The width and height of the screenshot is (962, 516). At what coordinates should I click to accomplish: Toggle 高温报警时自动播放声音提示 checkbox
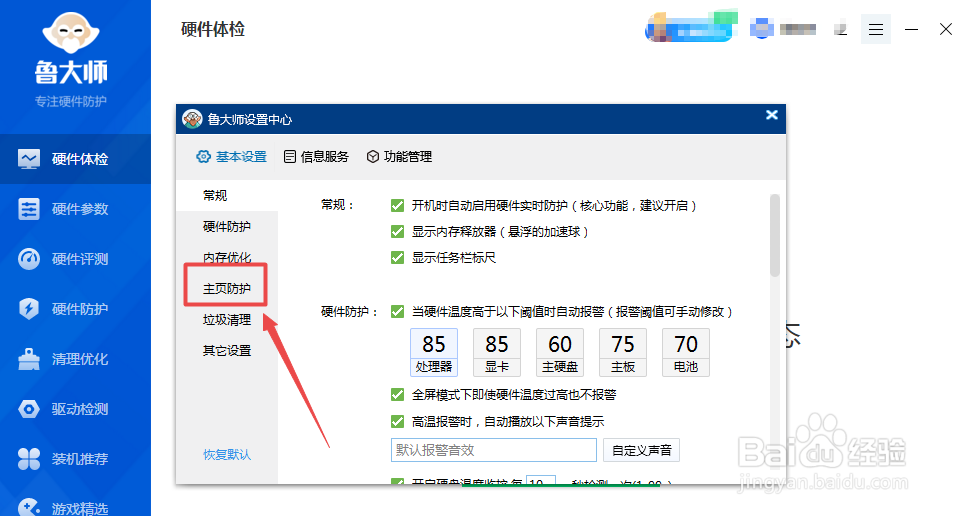pos(398,422)
